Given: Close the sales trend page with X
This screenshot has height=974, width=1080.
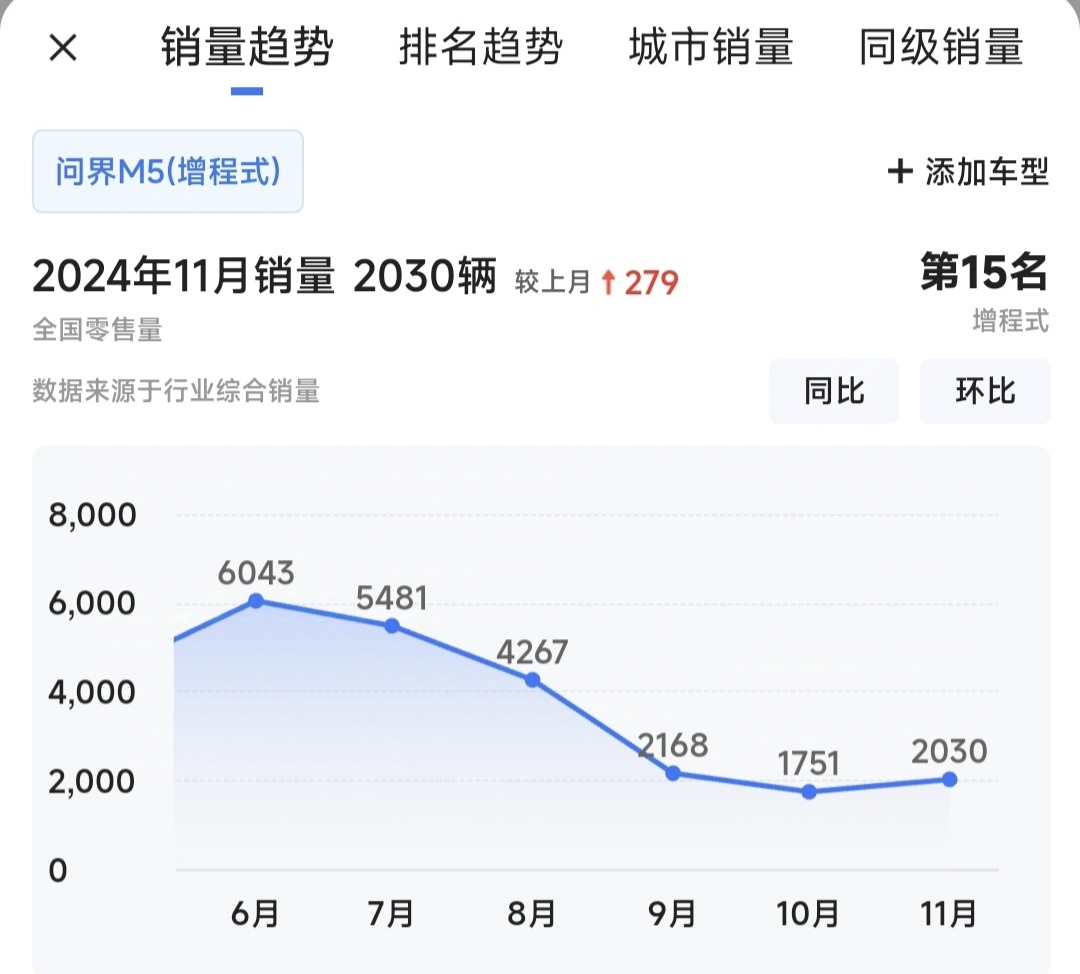Looking at the screenshot, I should [x=63, y=48].
